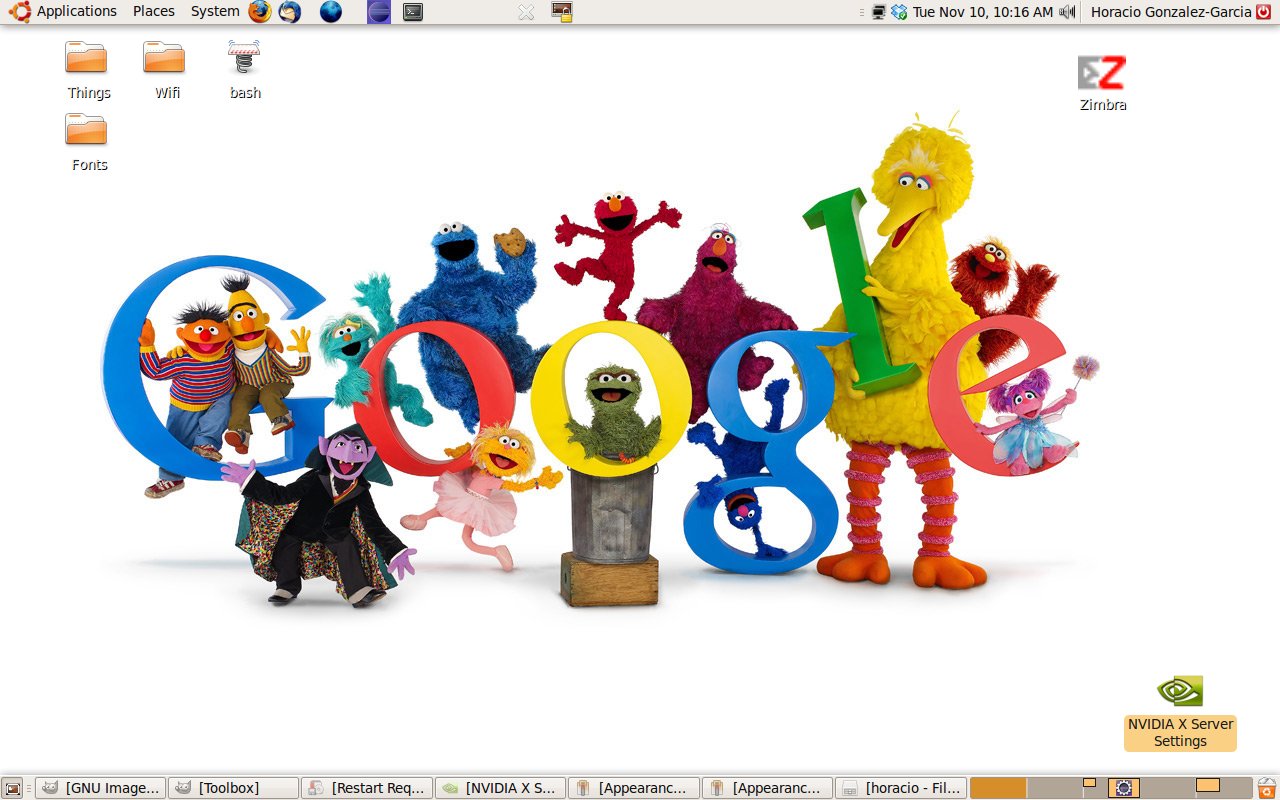Restore the Restart Required window from taskbar
This screenshot has width=1280, height=800.
367,788
